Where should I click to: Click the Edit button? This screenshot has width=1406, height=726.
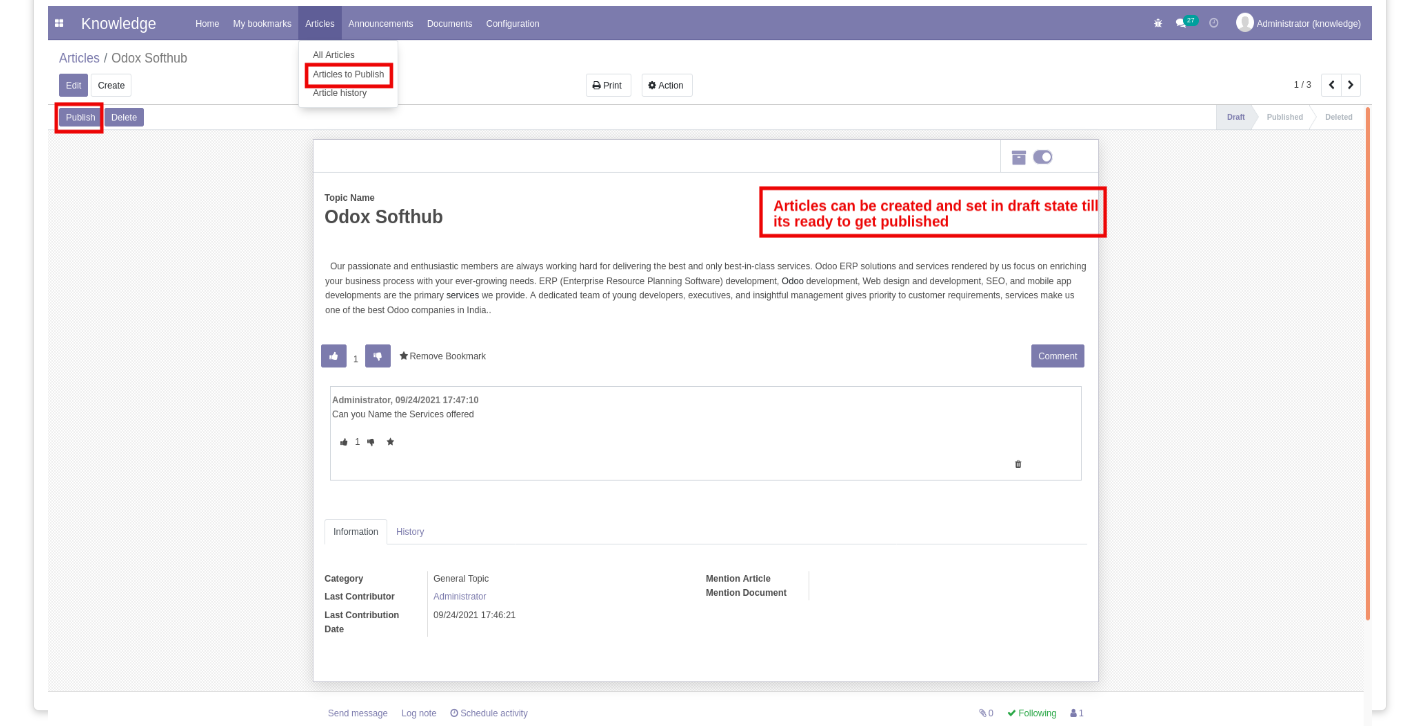point(74,85)
